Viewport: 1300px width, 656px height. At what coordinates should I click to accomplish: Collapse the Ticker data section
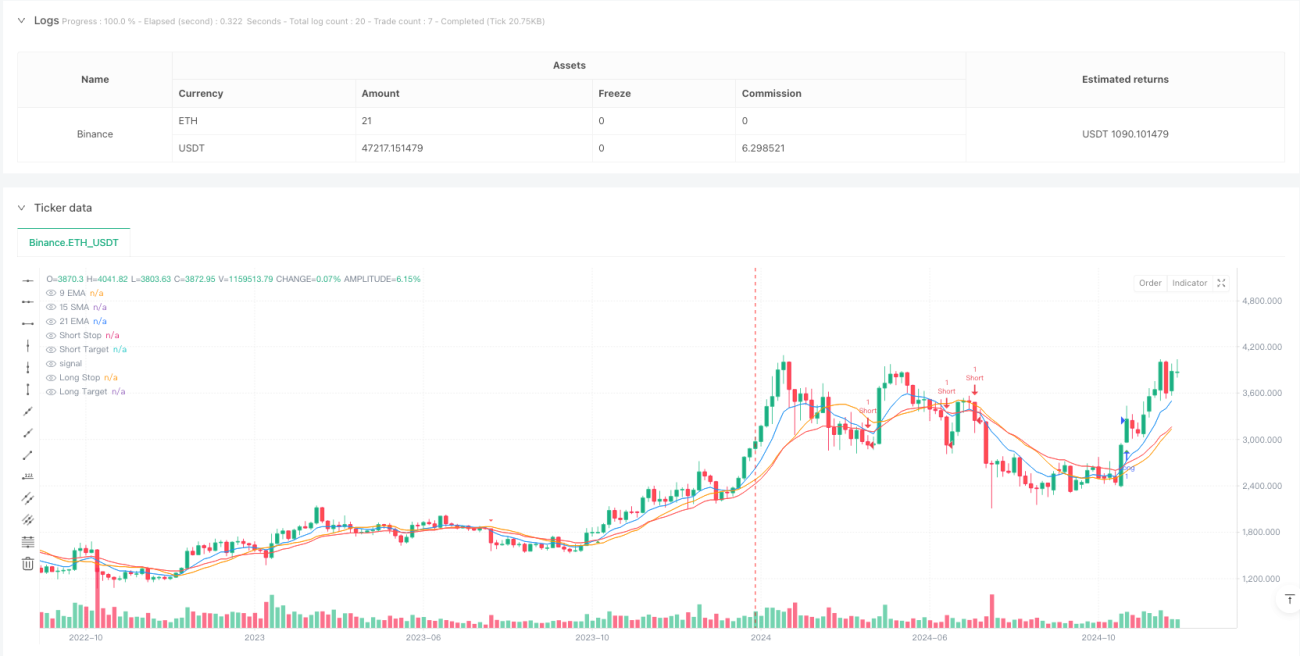pyautogui.click(x=23, y=207)
